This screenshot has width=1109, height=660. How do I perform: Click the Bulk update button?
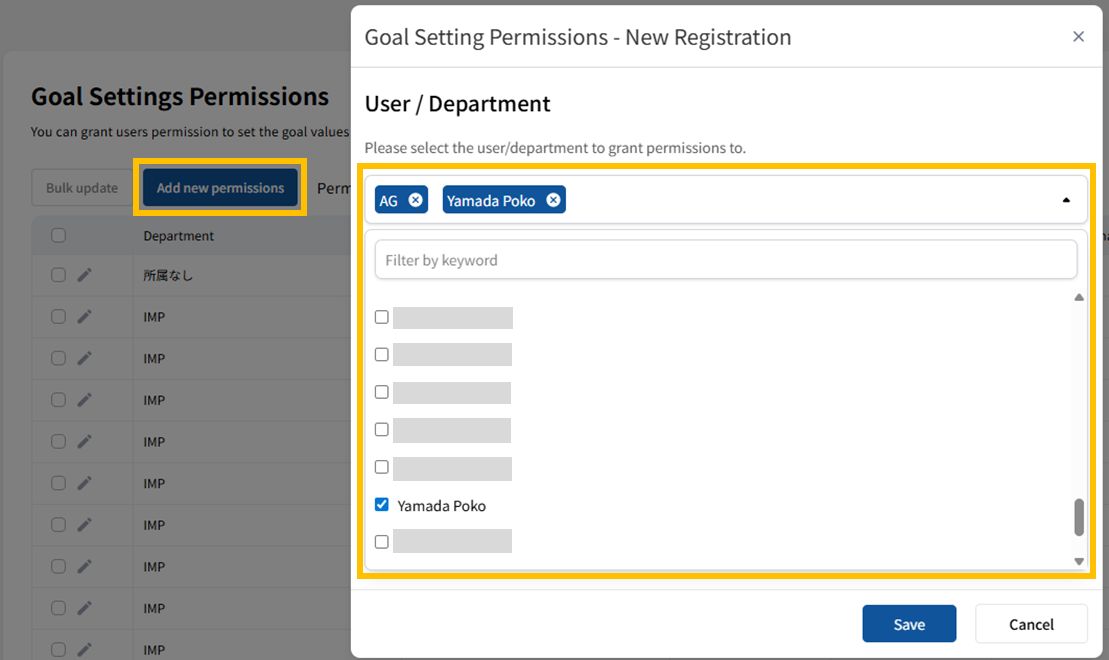coord(82,188)
